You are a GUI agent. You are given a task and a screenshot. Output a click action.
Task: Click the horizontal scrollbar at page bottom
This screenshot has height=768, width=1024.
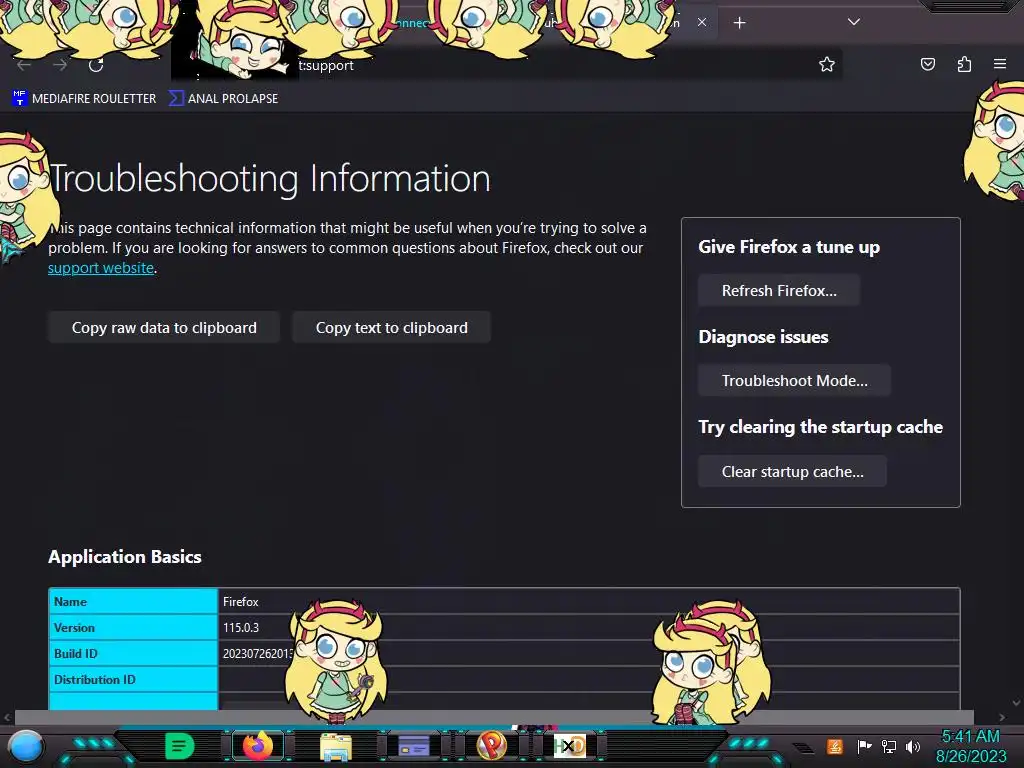click(x=494, y=717)
